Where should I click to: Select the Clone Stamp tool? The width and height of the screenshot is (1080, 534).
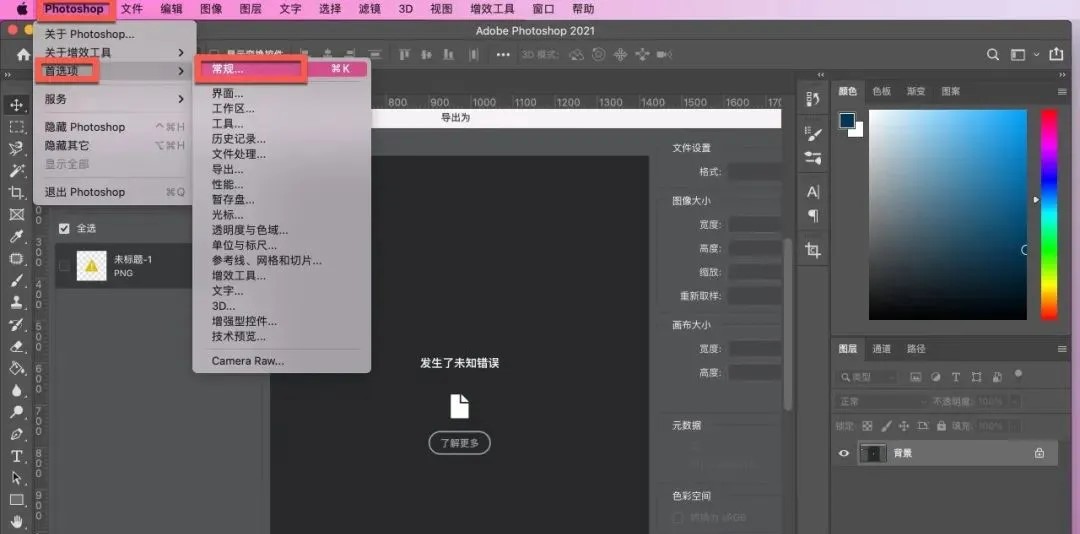pyautogui.click(x=17, y=302)
